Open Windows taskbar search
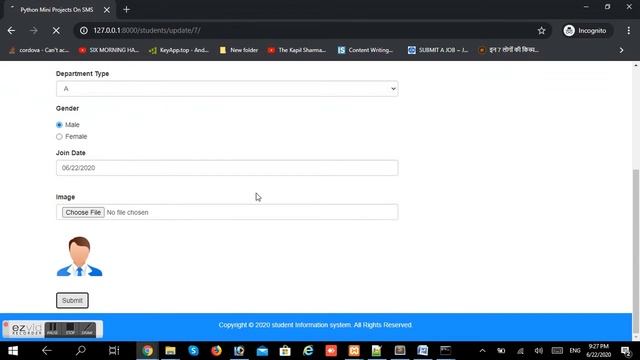Screen dimensions: 640x360 [80, 351]
